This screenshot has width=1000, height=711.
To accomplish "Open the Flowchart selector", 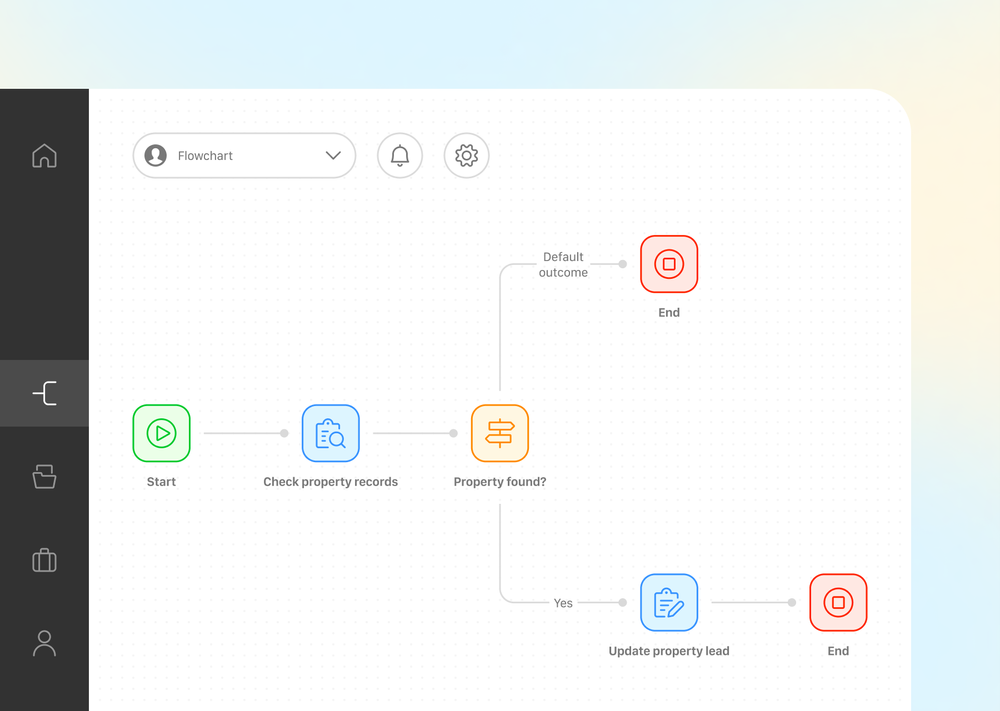I will coord(244,156).
